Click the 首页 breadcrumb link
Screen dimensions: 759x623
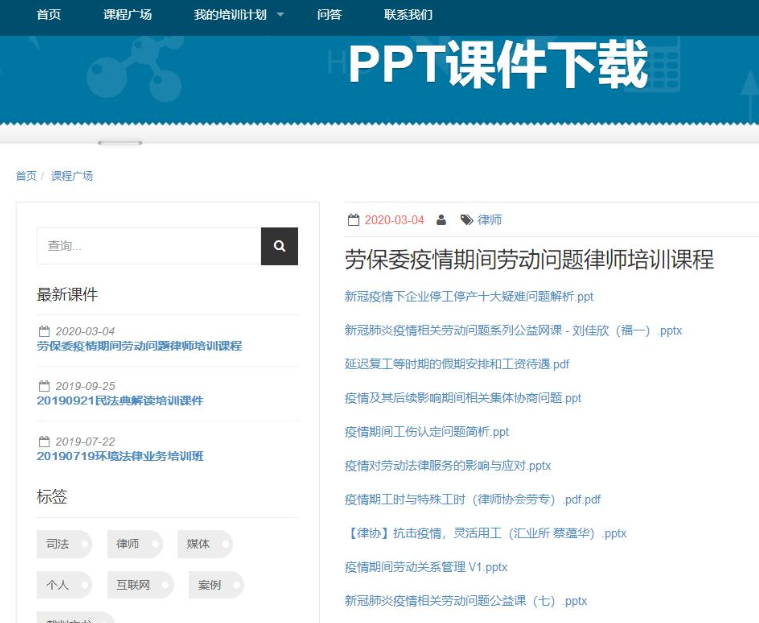click(x=26, y=176)
